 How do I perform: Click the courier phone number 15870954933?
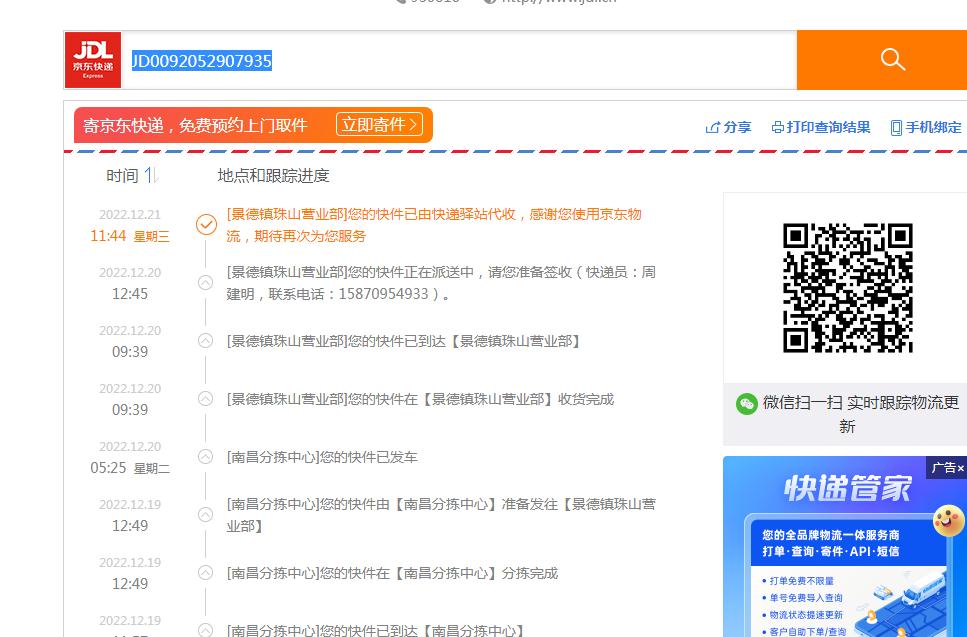(384, 294)
